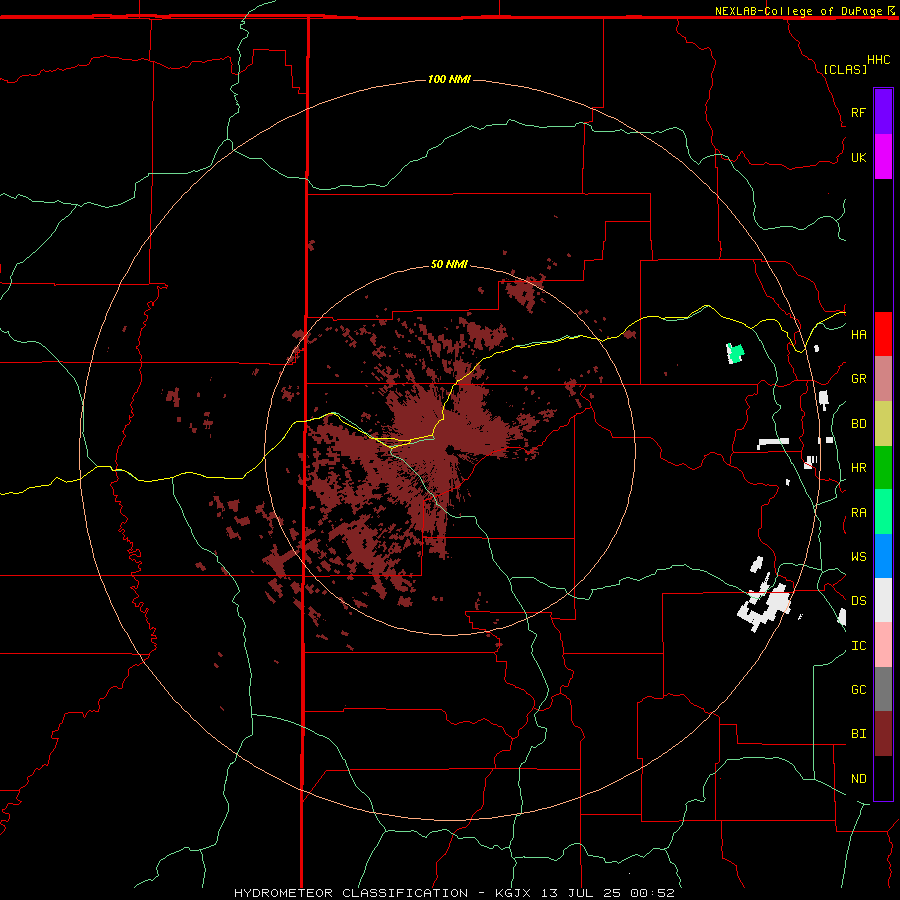Viewport: 900px width, 900px height.
Task: Click the yellow BD legend color swatch
Action: [x=883, y=424]
